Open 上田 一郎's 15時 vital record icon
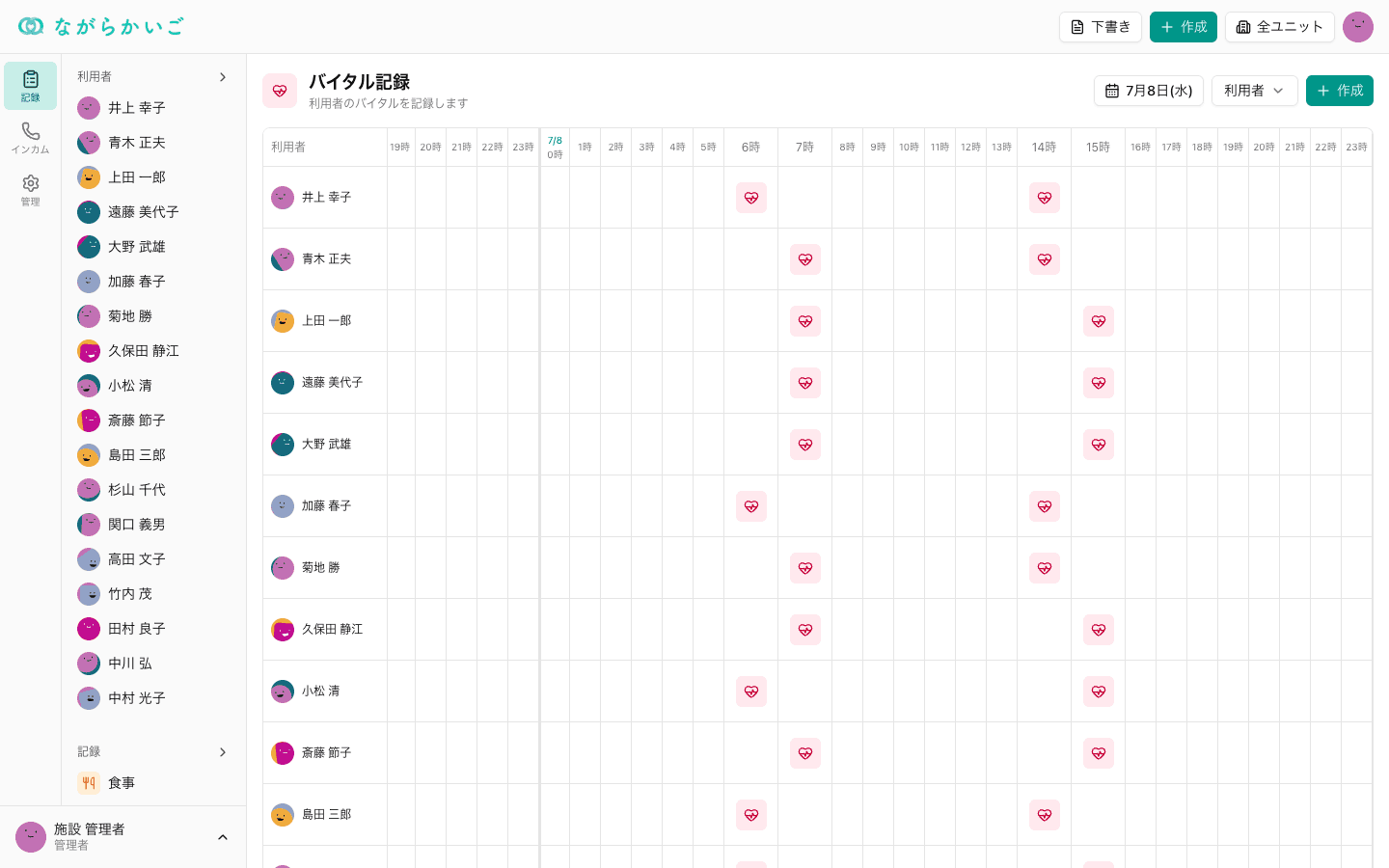 tap(1099, 321)
